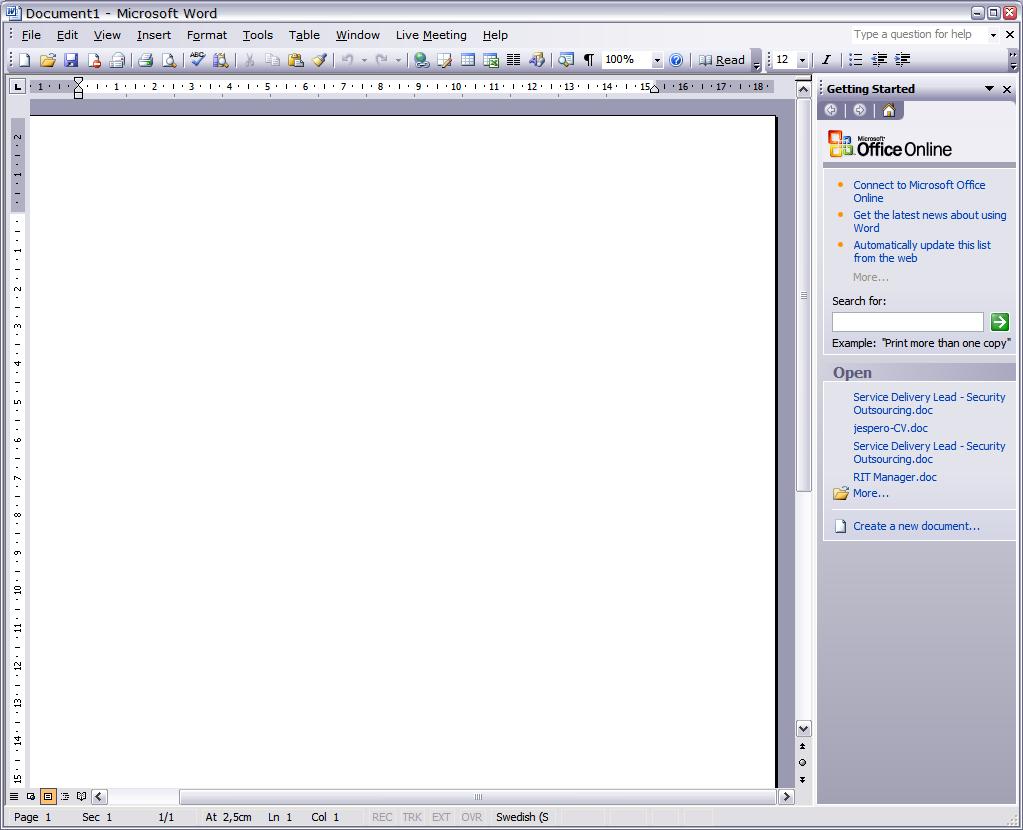This screenshot has width=1023, height=830.
Task: Select the Format Painter brush icon
Action: click(319, 60)
